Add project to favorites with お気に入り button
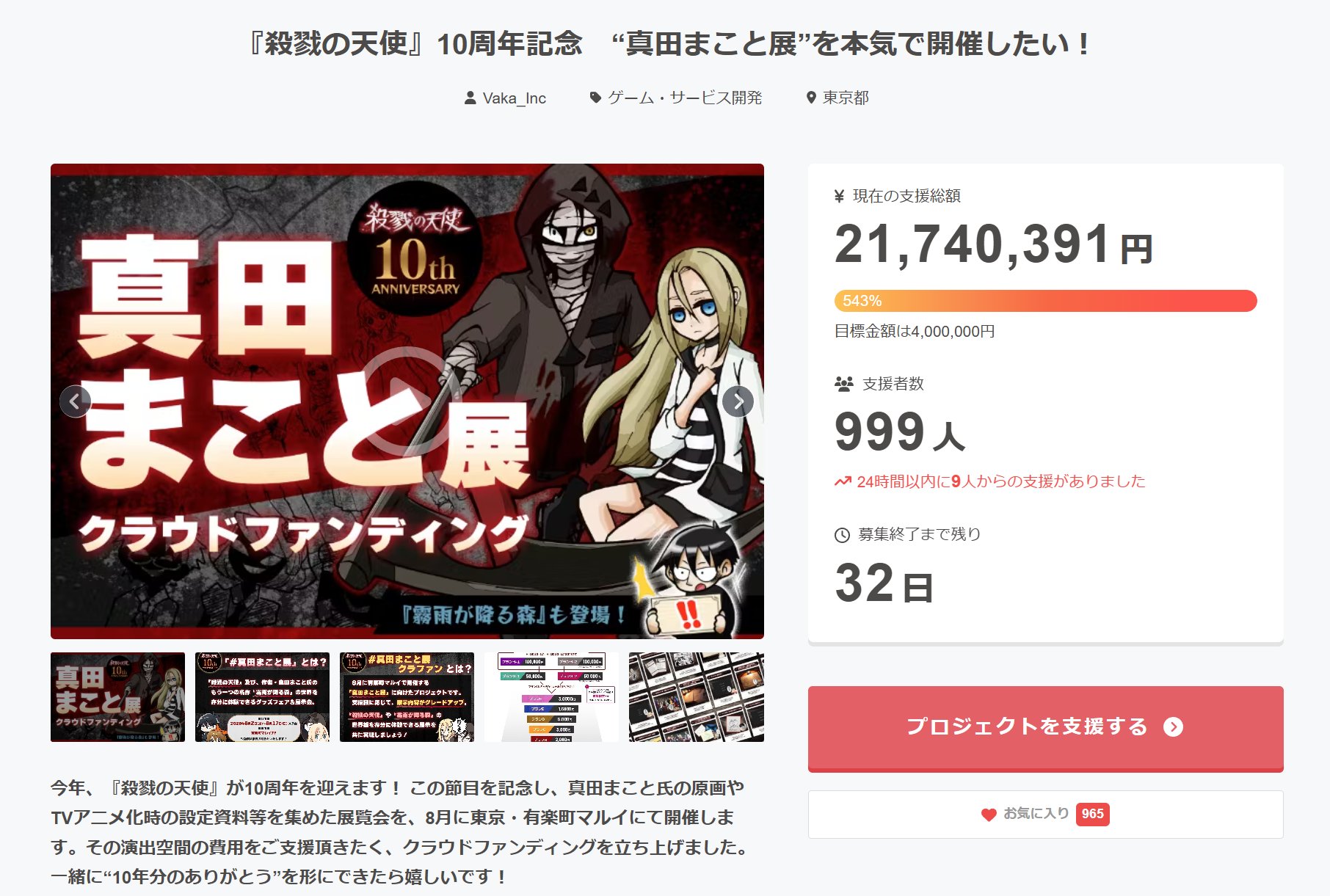Screen dimensions: 1330x896 pos(1045,815)
